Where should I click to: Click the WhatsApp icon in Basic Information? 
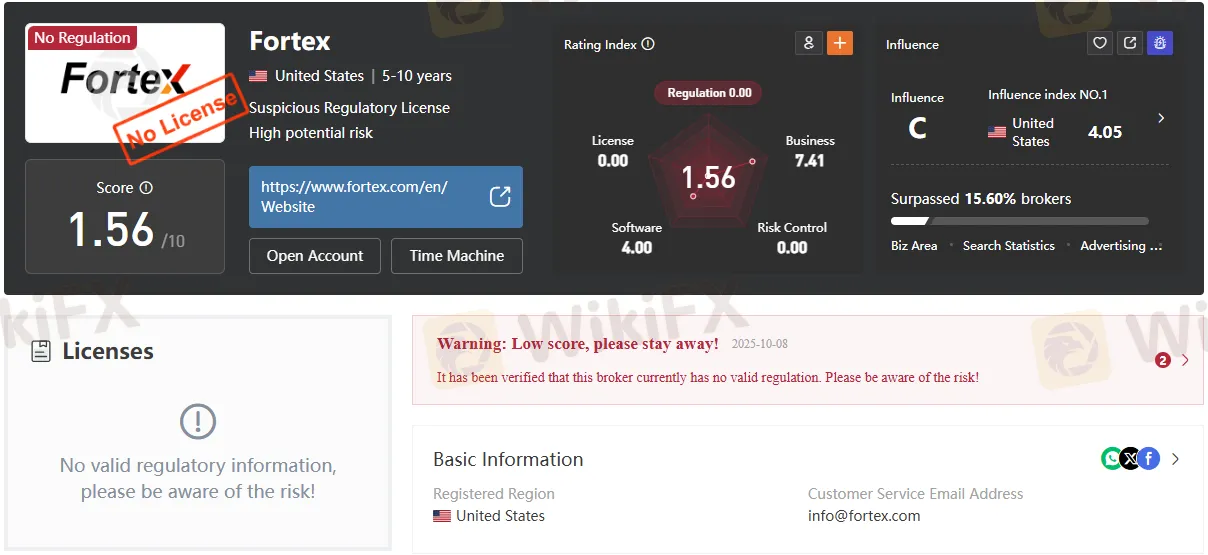[x=1111, y=459]
